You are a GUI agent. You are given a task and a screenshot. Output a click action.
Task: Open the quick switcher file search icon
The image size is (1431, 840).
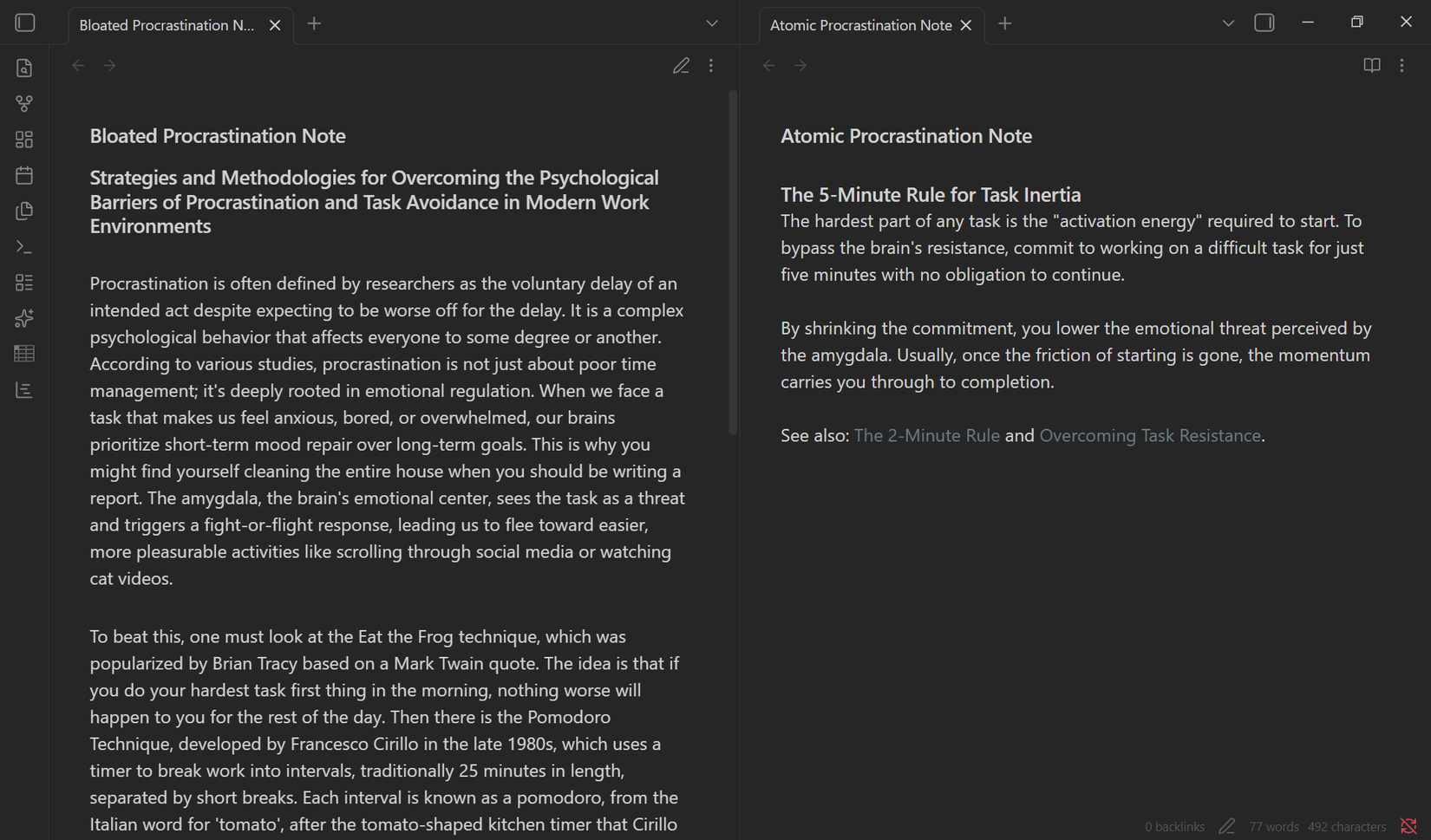pyautogui.click(x=24, y=68)
